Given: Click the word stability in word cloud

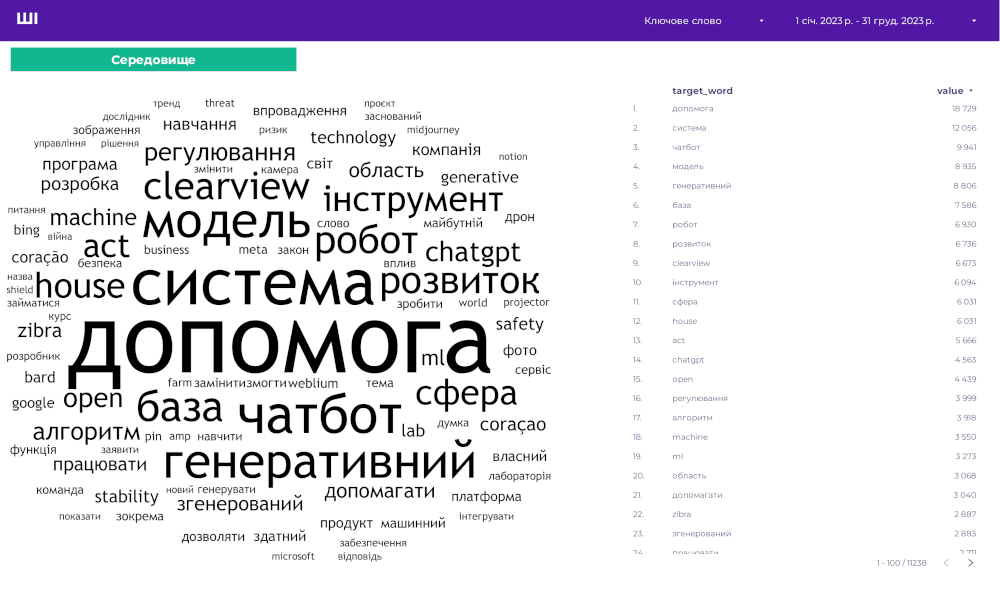Looking at the screenshot, I should [126, 497].
